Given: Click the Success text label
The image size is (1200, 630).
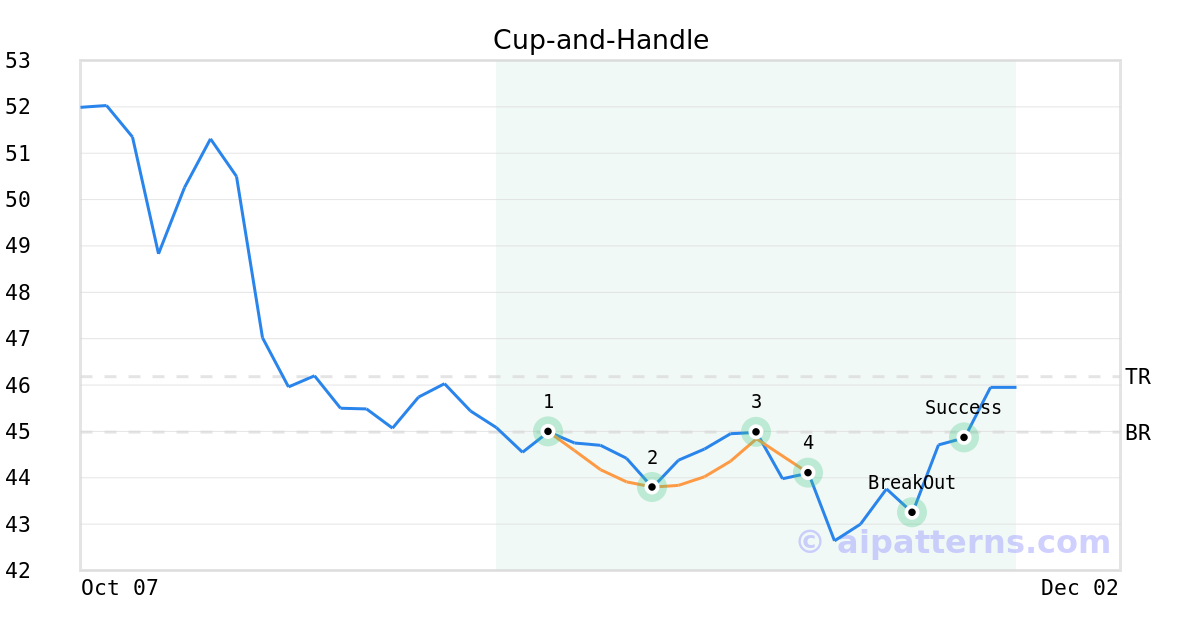Looking at the screenshot, I should [x=963, y=408].
